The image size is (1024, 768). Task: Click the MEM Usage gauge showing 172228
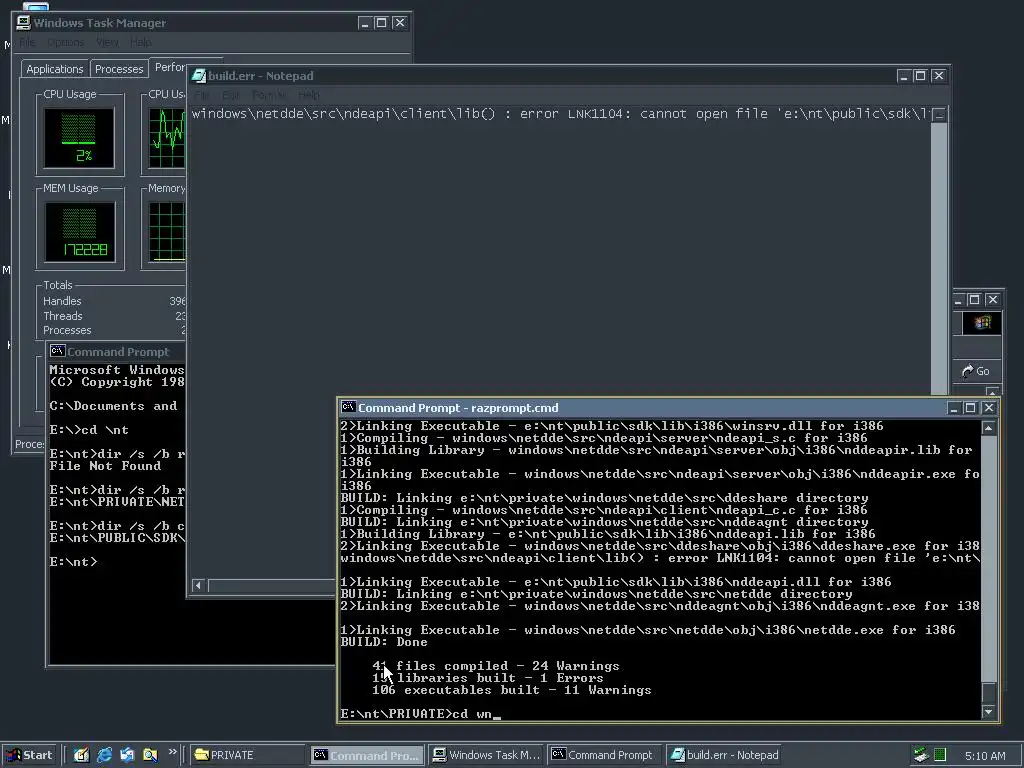(79, 232)
